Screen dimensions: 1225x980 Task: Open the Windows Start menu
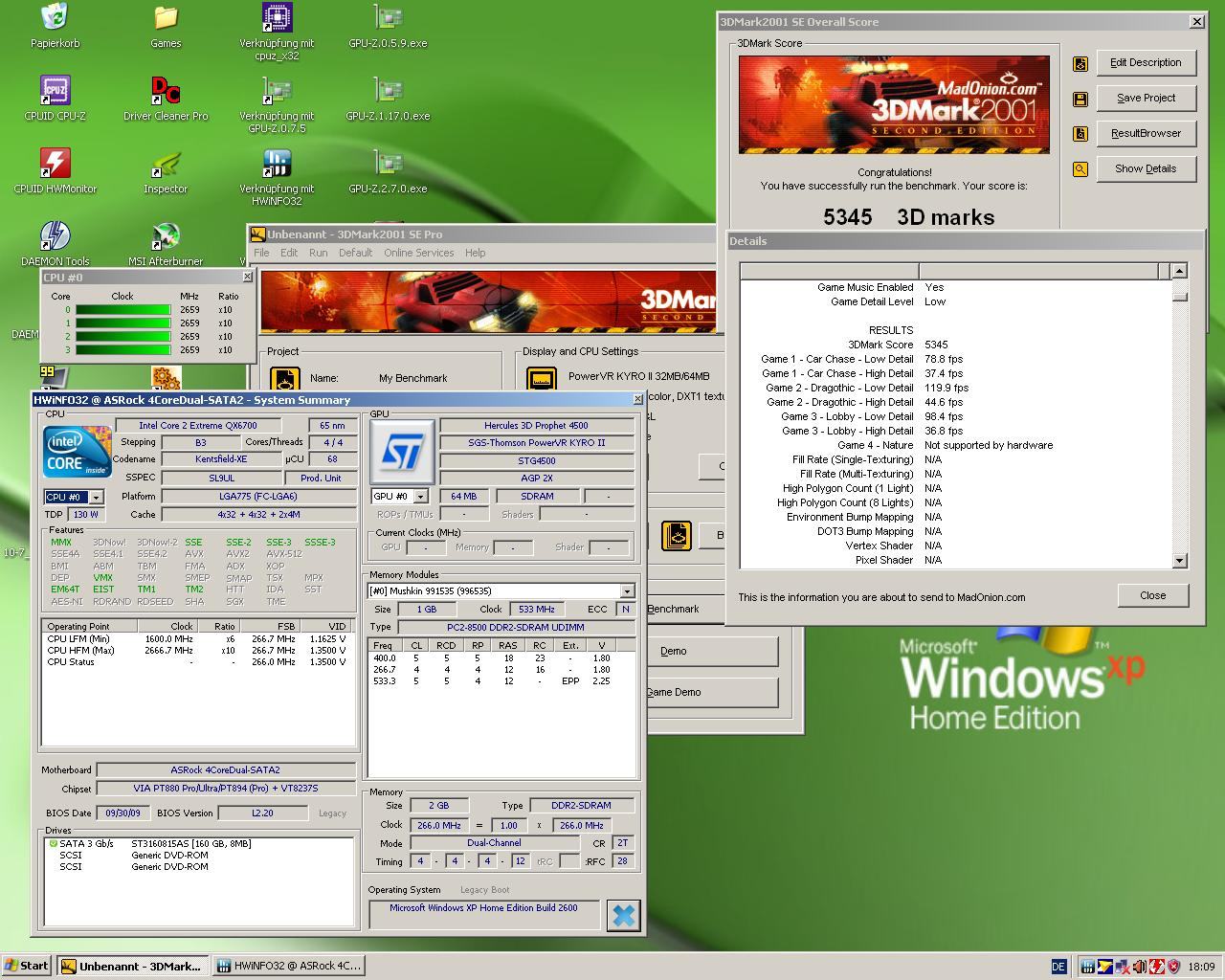27,967
